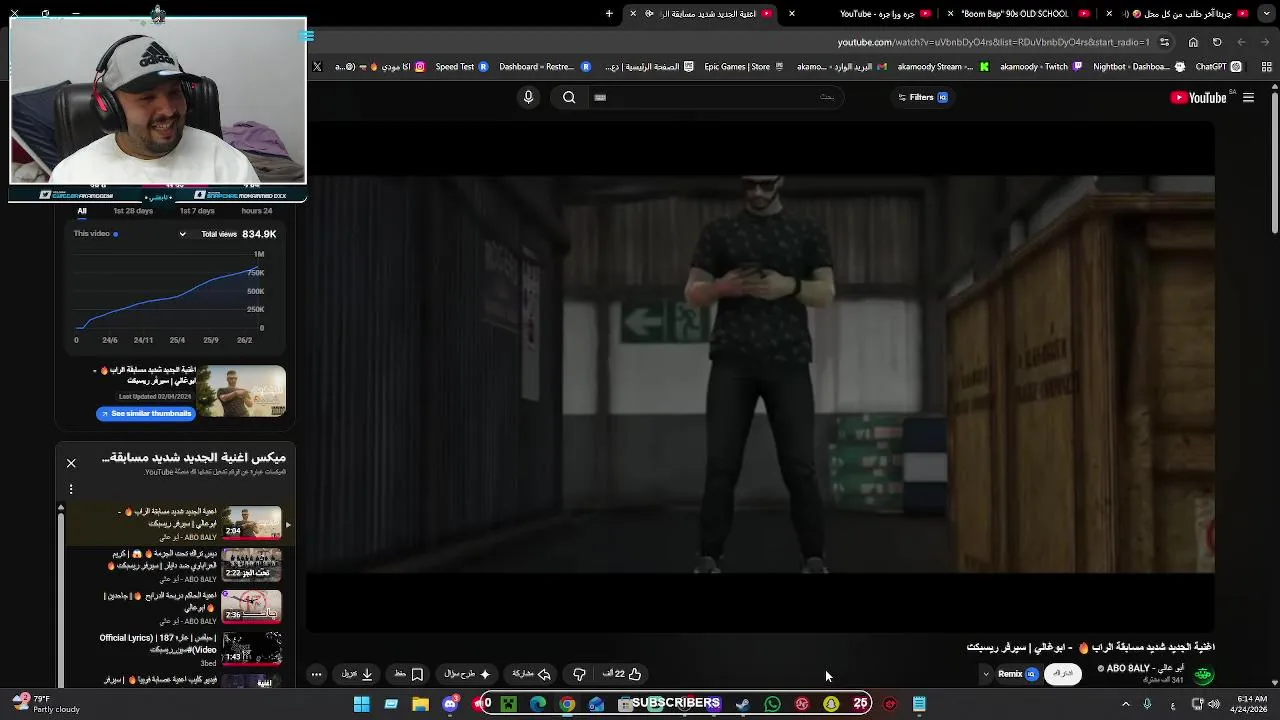
Task: Open the Speed Test bookmark
Action: [x=461, y=67]
